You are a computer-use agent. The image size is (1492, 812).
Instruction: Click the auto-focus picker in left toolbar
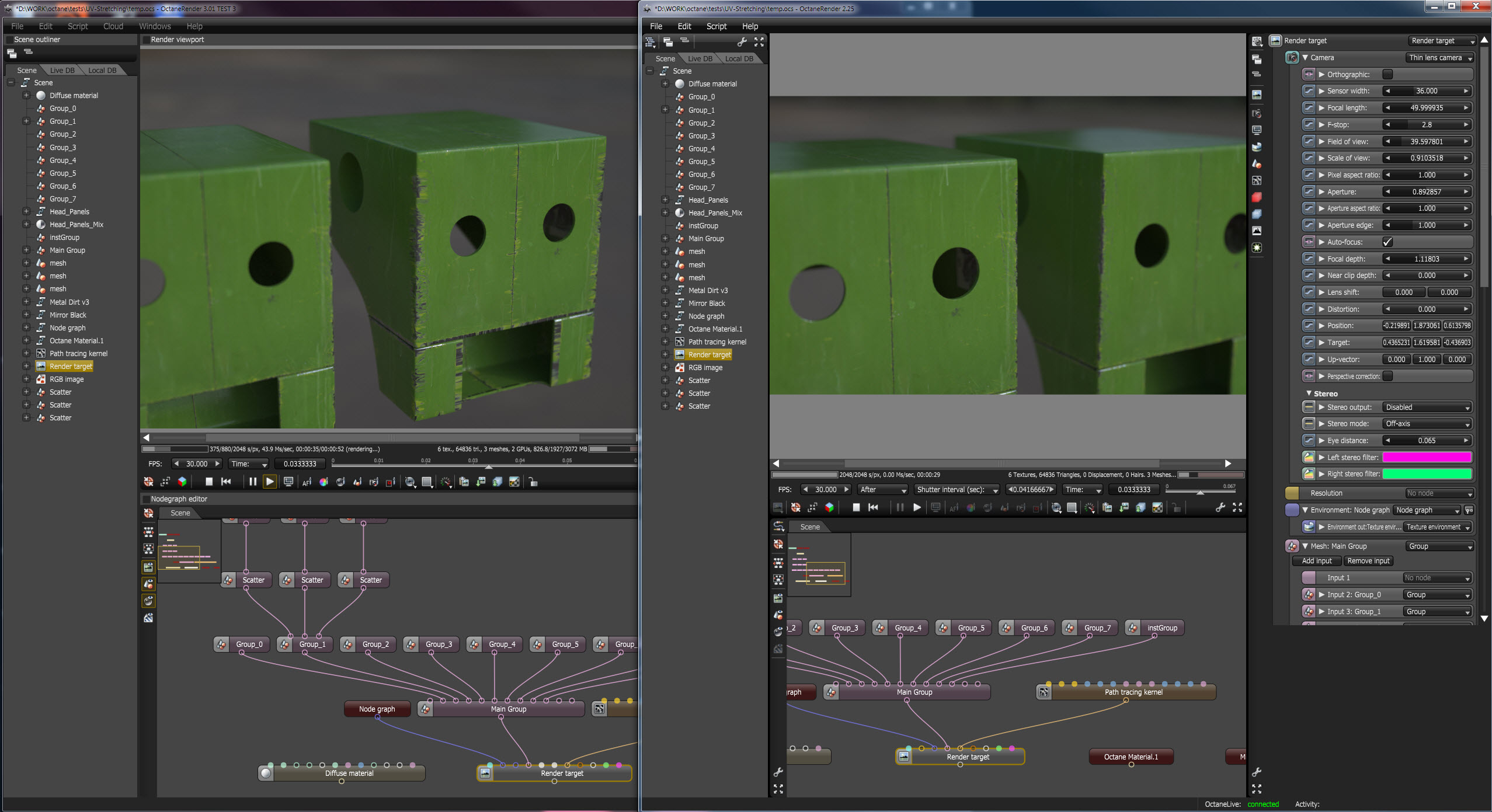click(307, 482)
